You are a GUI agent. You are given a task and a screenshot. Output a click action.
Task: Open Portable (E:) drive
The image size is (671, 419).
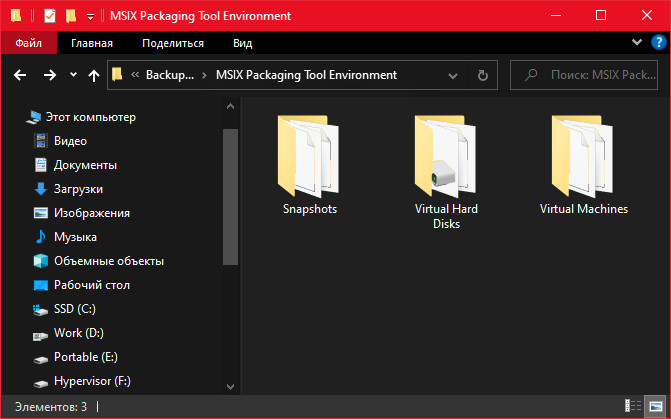click(x=86, y=357)
